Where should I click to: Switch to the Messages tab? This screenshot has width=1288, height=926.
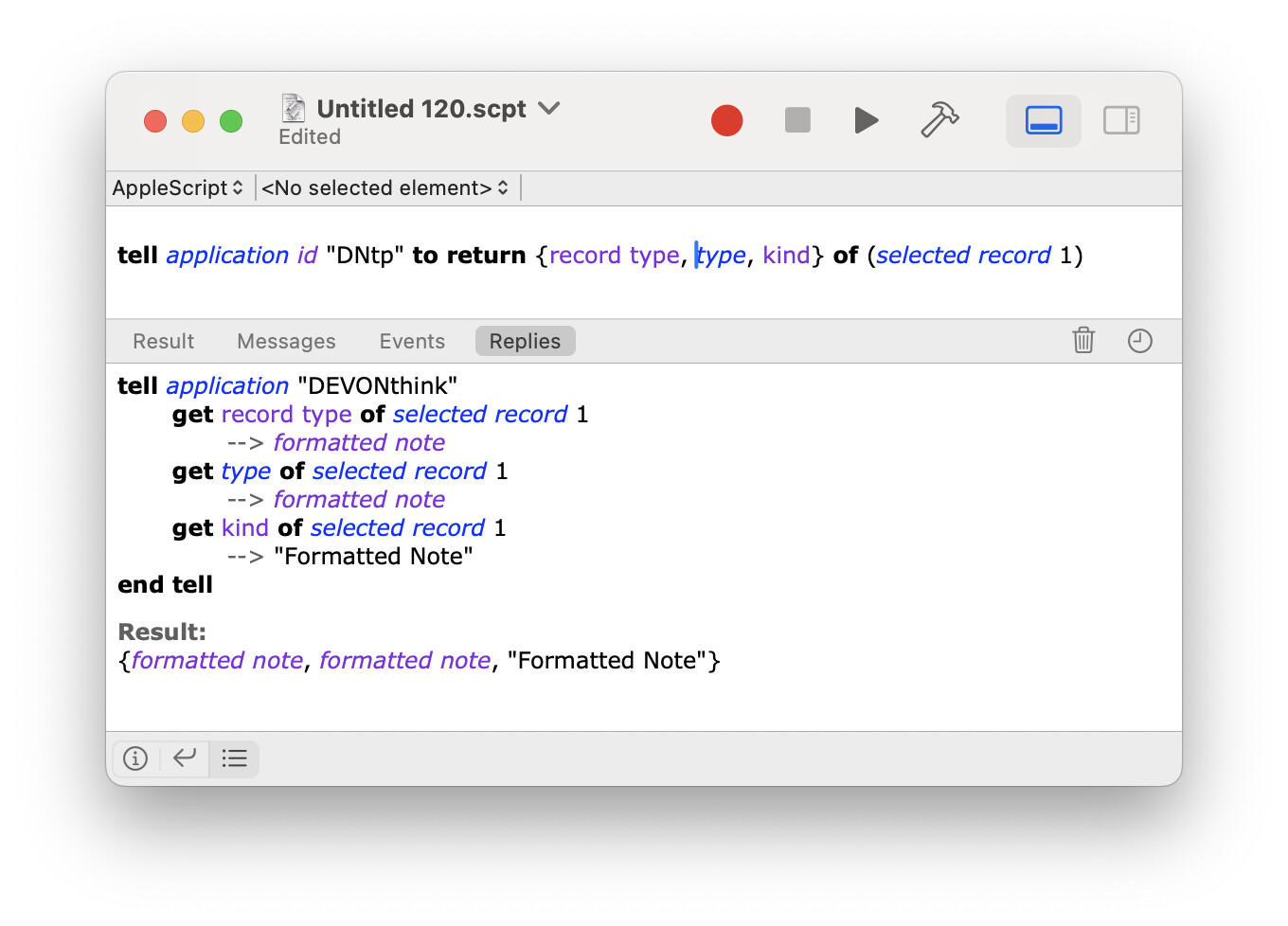coord(286,341)
